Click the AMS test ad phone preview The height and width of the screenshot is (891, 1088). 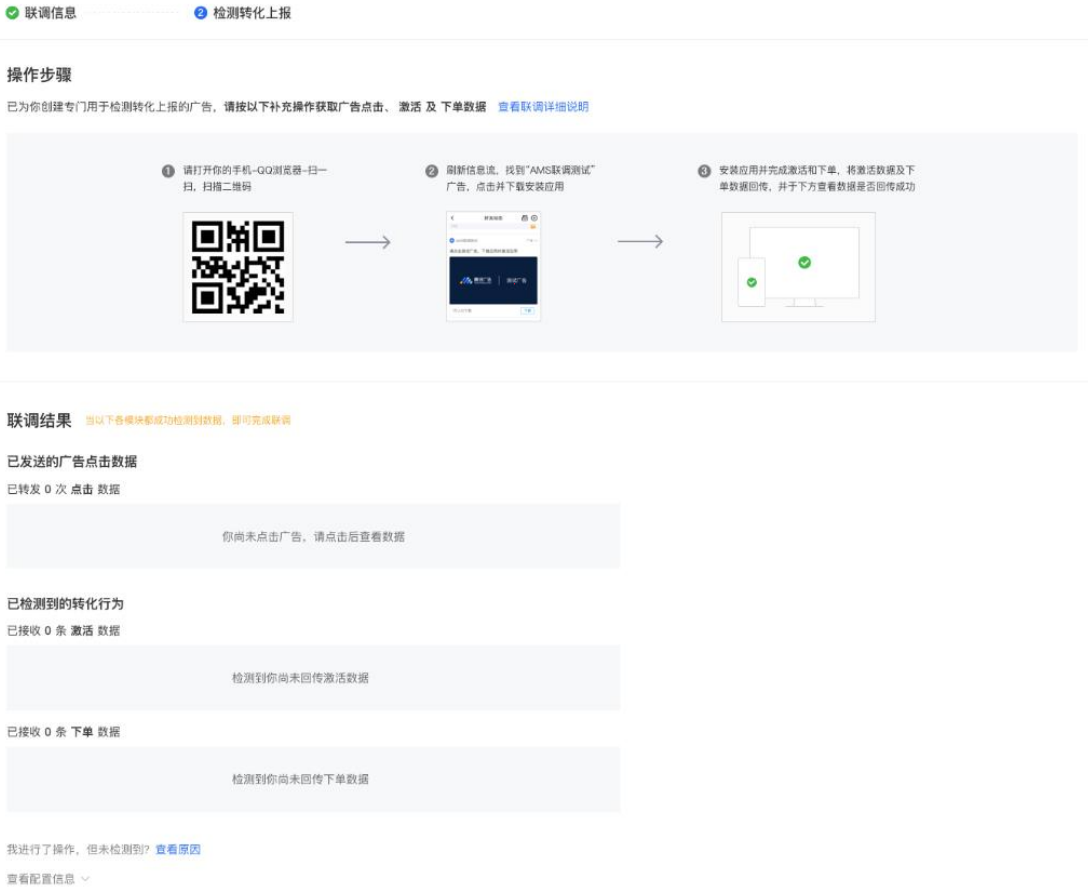click(x=493, y=266)
